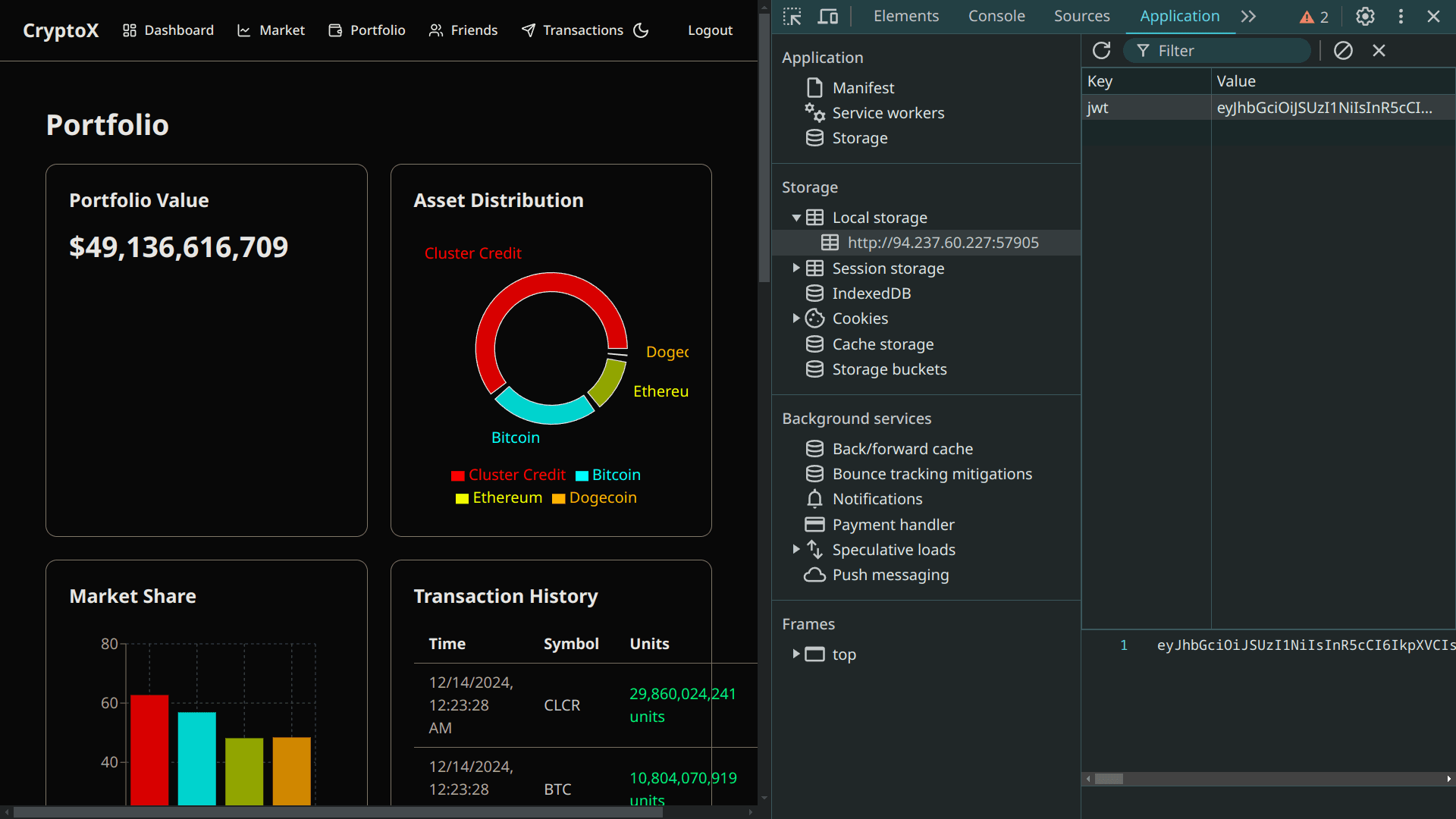Select the Service workers panel icon
Image resolution: width=1456 pixels, height=819 pixels.
815,112
